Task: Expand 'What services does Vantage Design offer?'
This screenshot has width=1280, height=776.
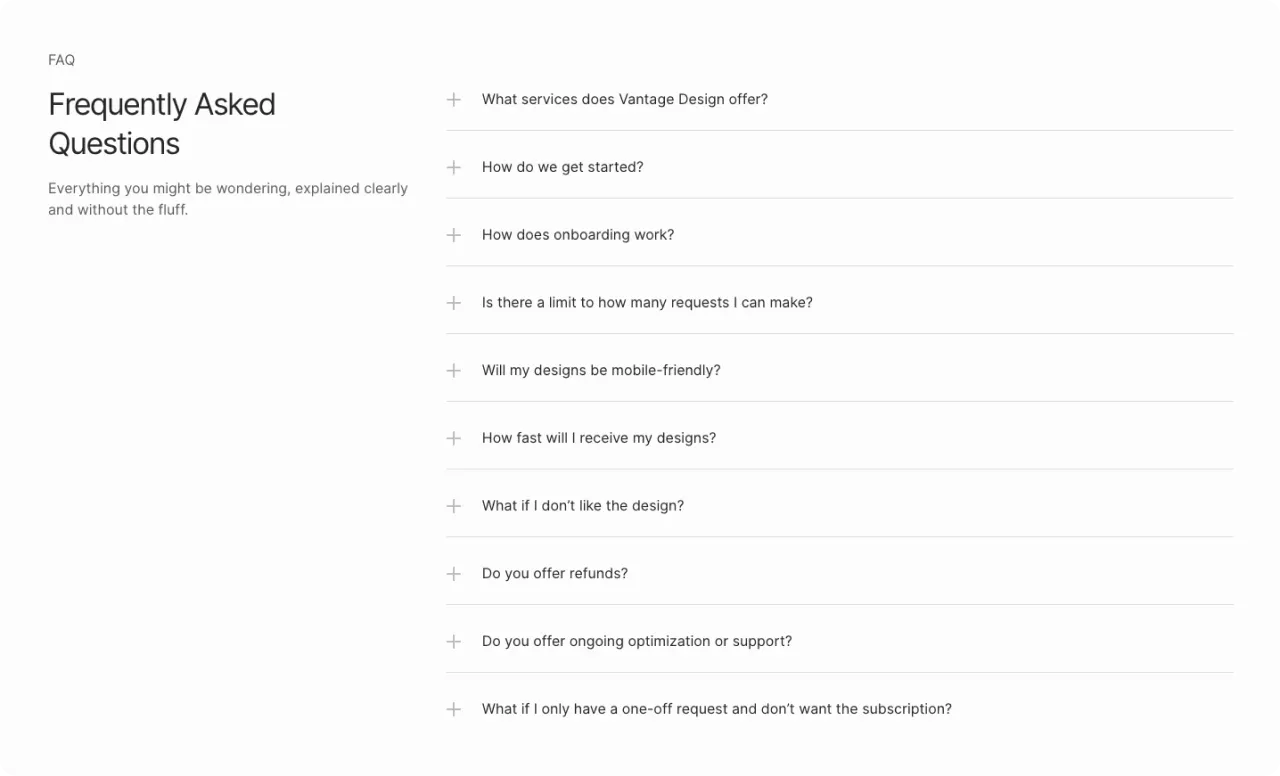Action: pos(840,100)
